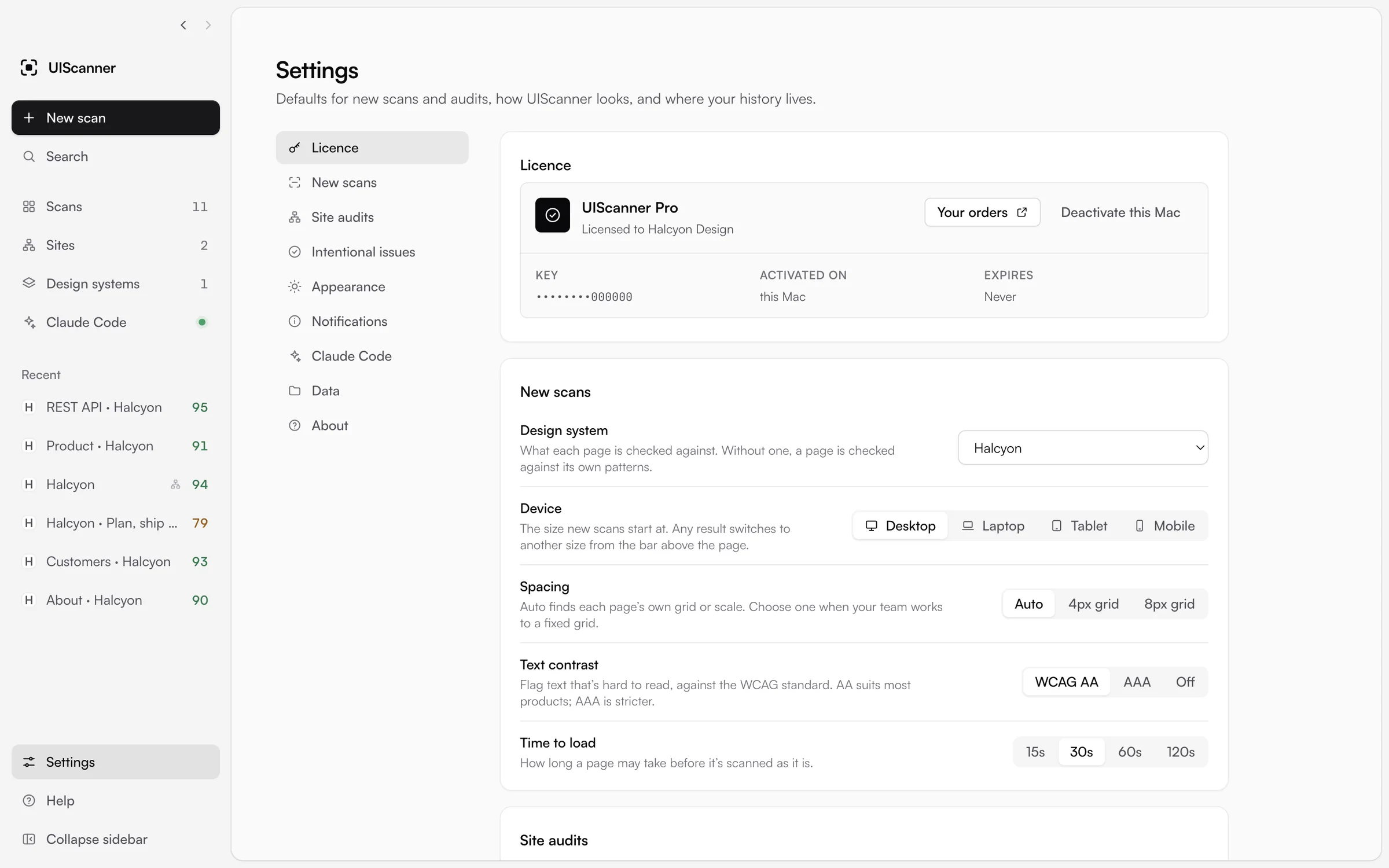This screenshot has width=1389, height=868.
Task: Open the Data settings section
Action: point(372,391)
